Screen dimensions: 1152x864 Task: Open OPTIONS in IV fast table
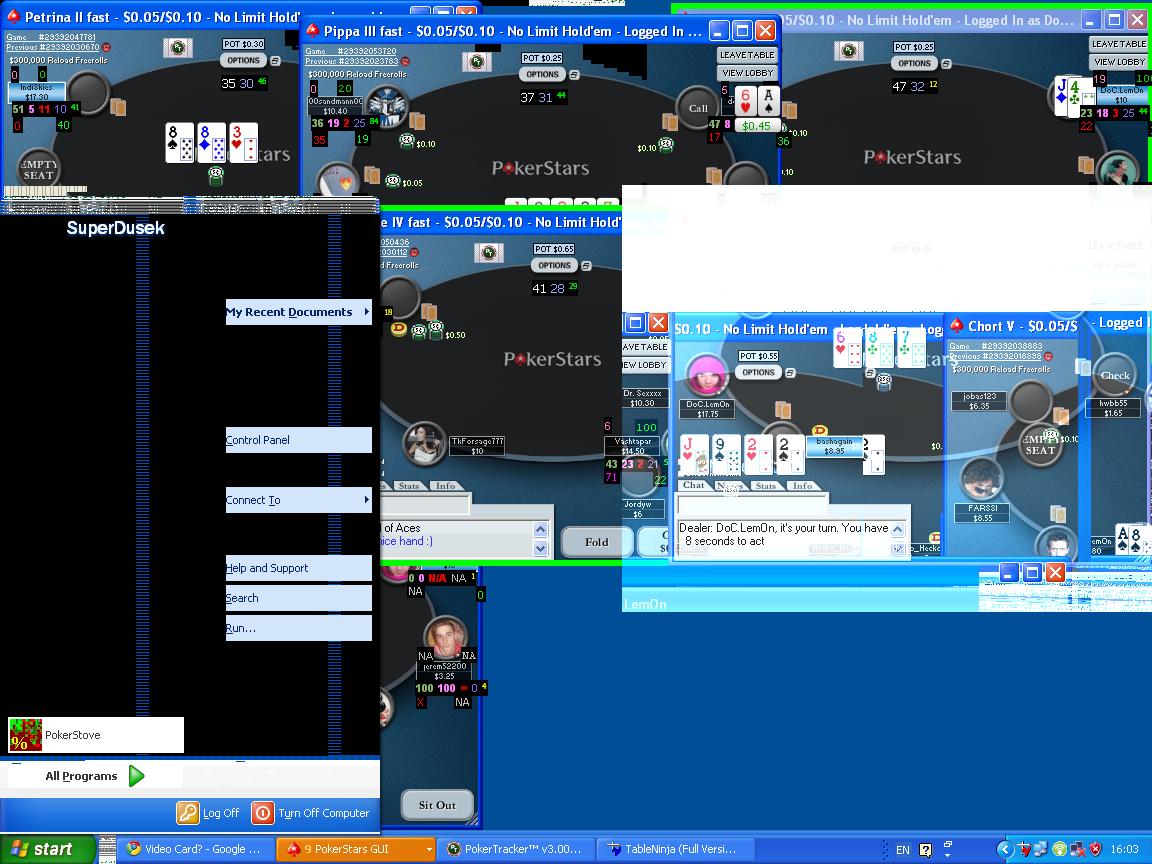554,265
